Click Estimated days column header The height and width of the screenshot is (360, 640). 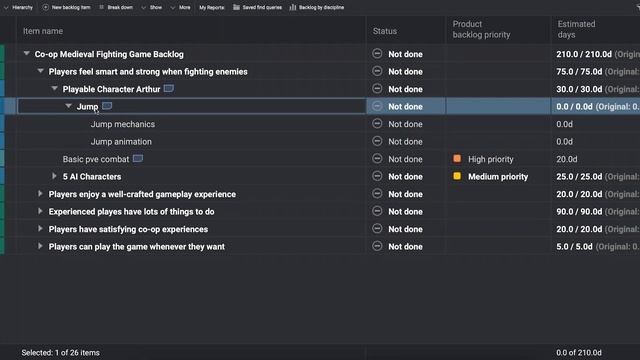pyautogui.click(x=576, y=29)
